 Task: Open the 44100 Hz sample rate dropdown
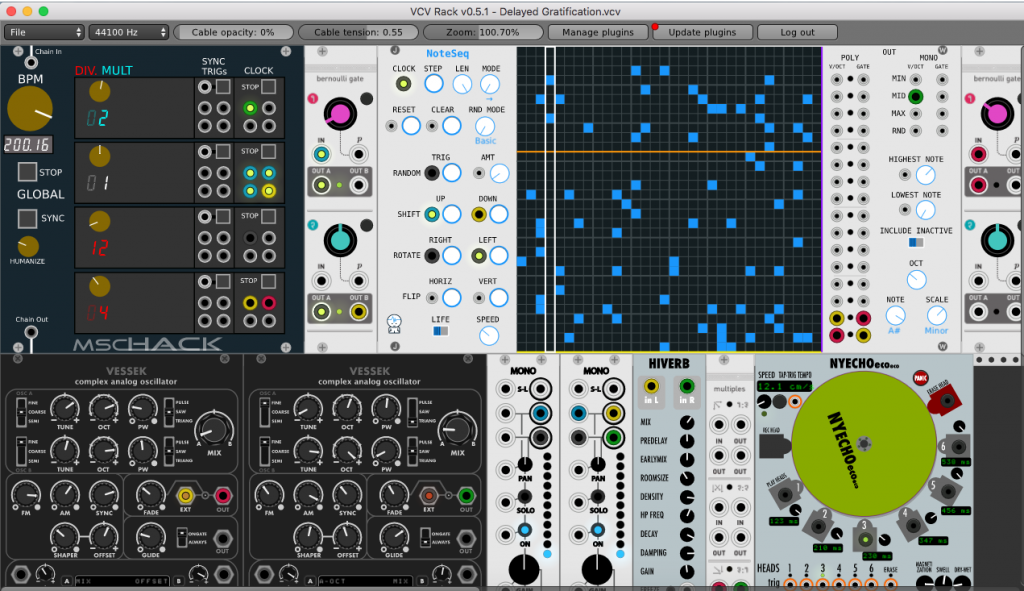129,32
